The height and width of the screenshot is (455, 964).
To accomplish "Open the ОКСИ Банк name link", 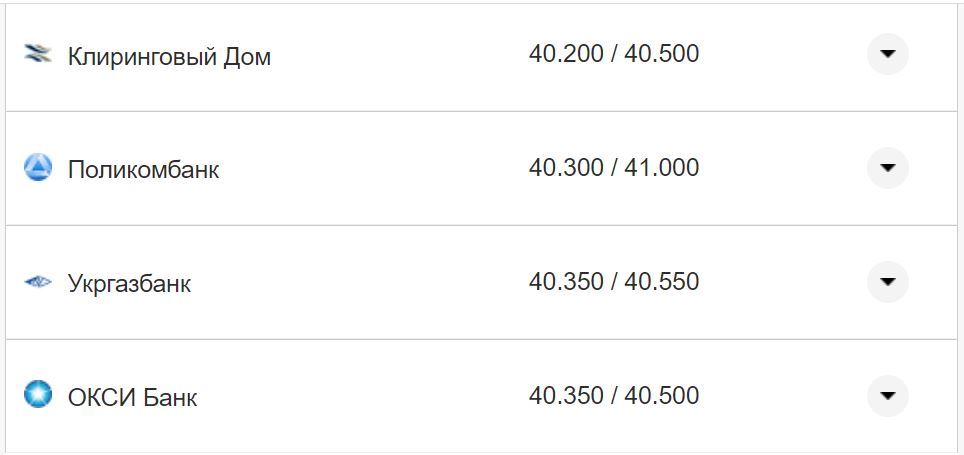I will point(132,398).
